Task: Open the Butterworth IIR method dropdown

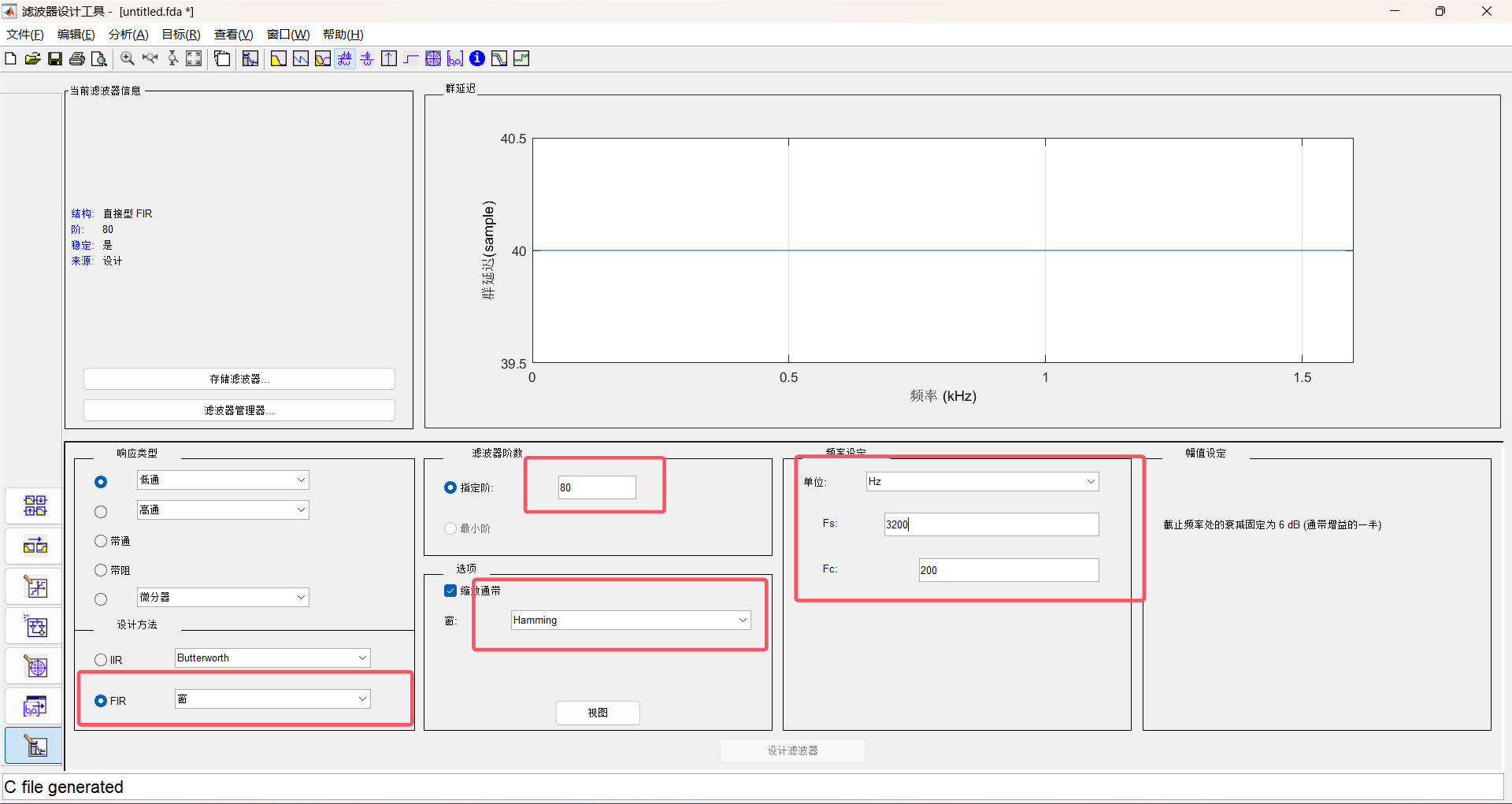Action: click(x=272, y=658)
